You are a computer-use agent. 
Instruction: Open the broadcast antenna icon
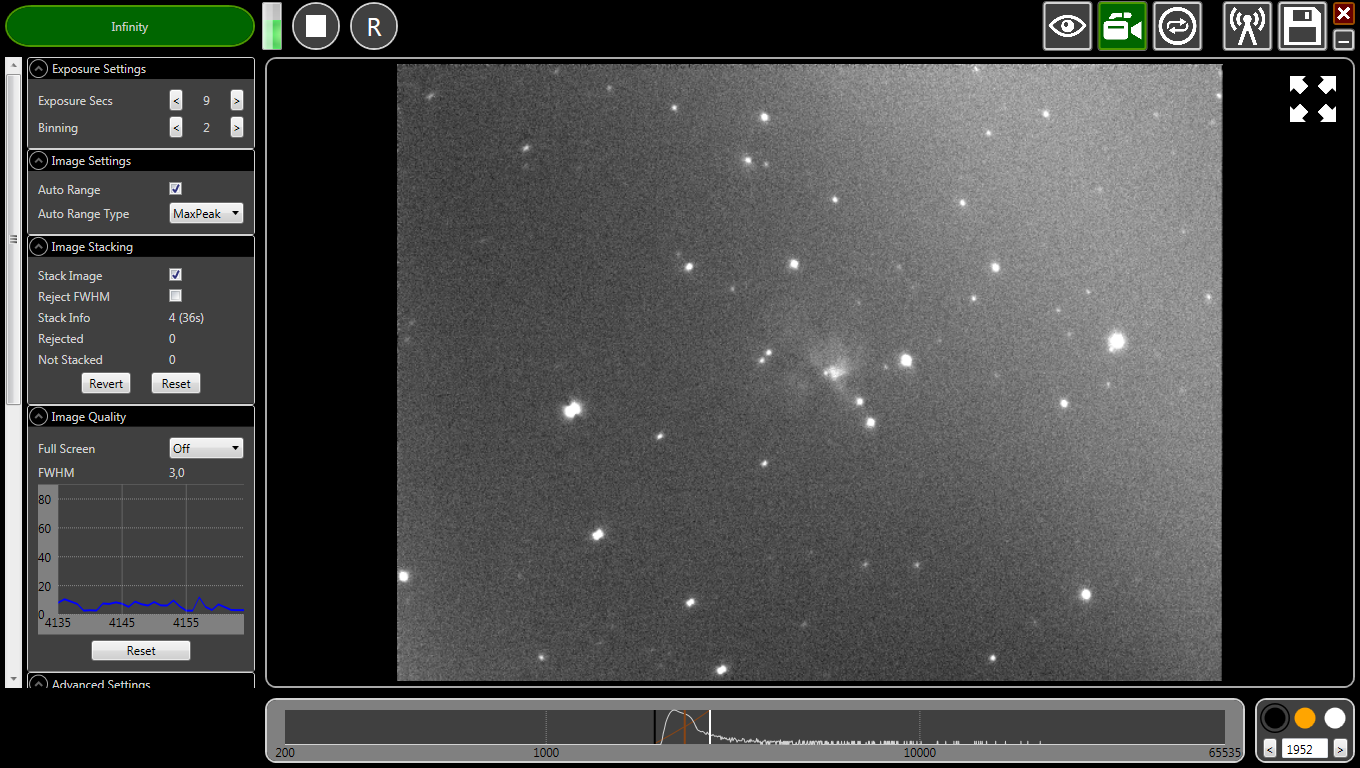1247,26
